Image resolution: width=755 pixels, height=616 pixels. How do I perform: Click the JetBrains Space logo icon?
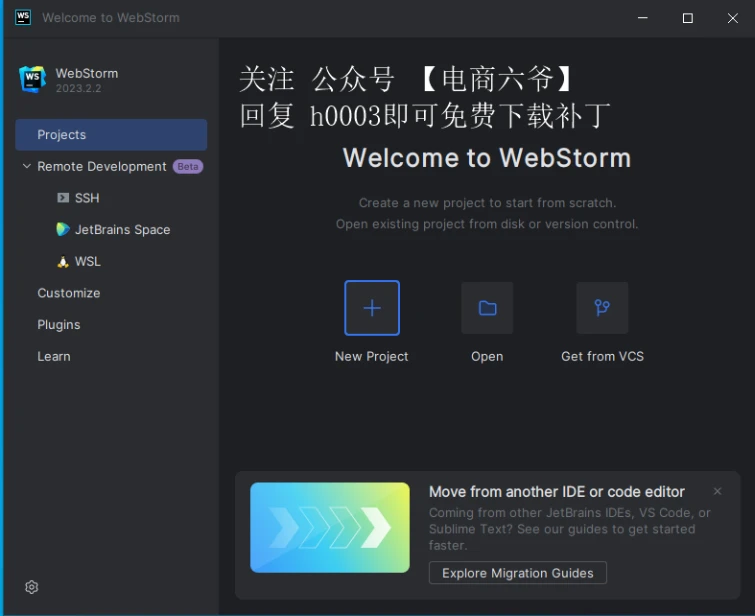coord(63,229)
